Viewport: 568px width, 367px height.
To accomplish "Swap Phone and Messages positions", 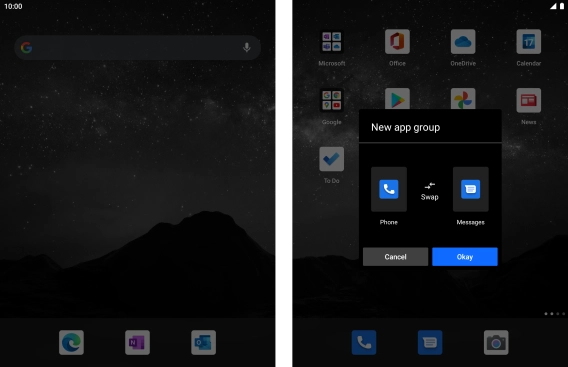I will (430, 191).
